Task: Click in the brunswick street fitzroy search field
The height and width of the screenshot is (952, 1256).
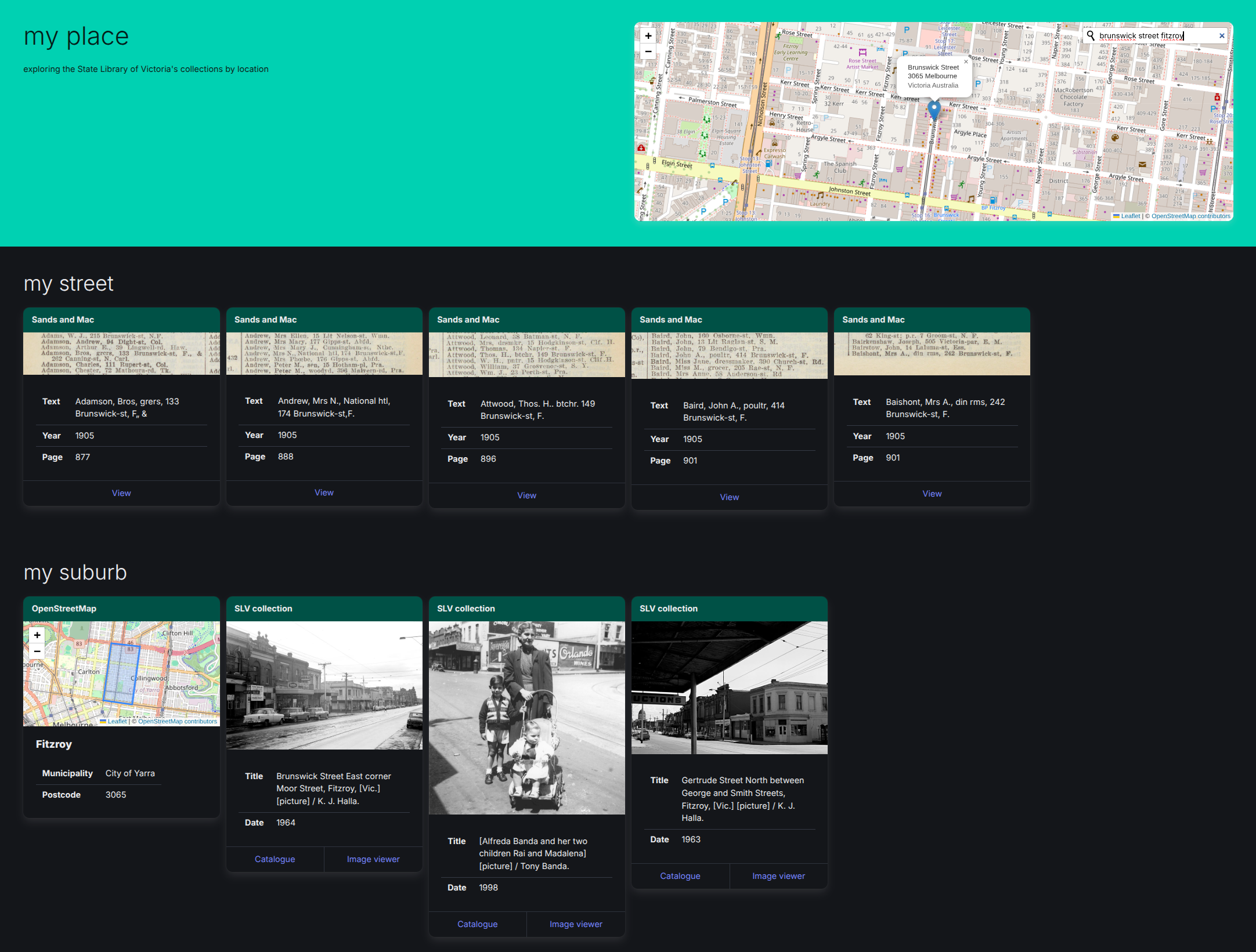Action: 1155,36
